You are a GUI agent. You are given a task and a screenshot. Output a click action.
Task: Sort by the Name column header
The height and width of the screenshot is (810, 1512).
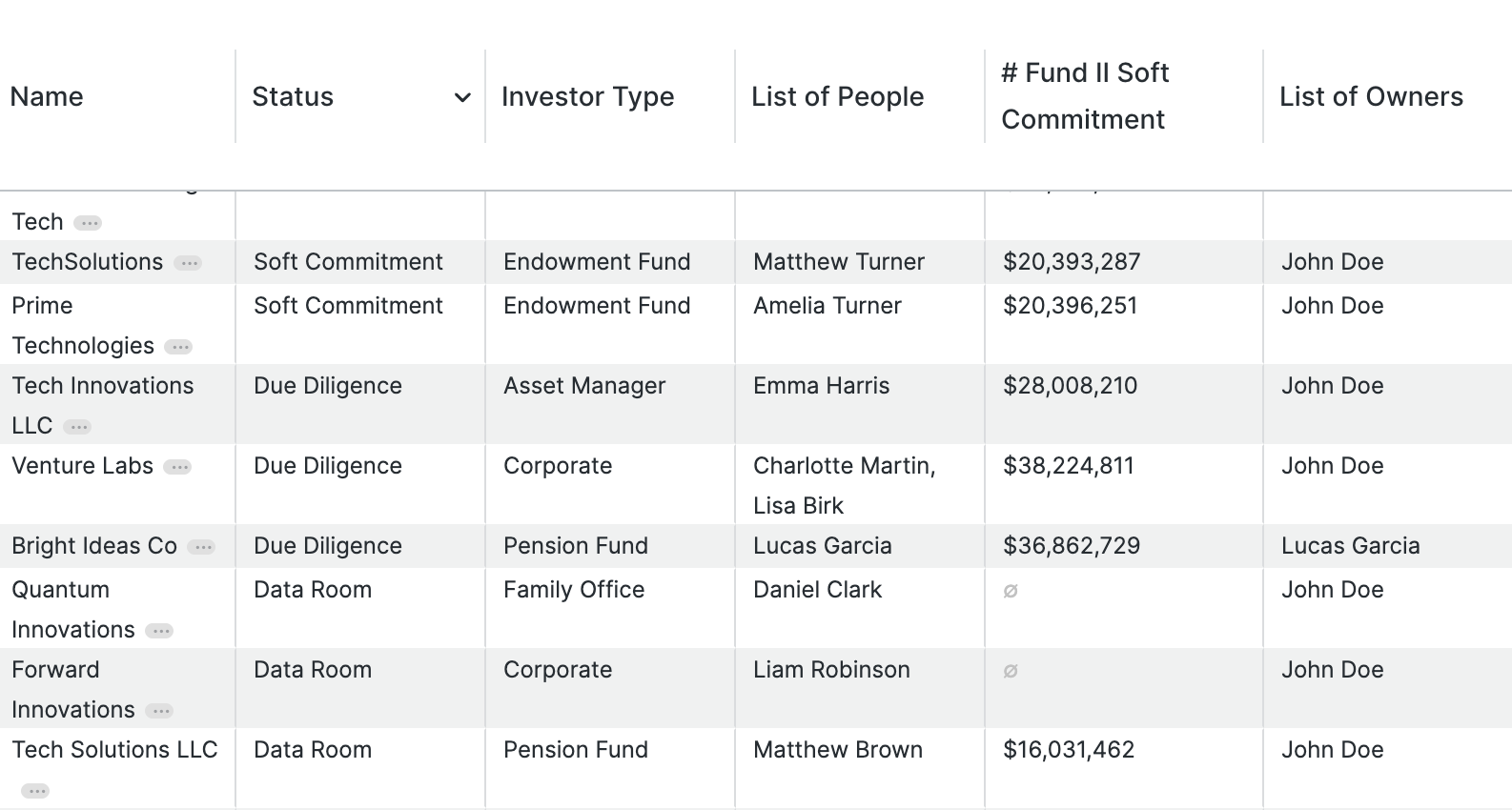(47, 96)
